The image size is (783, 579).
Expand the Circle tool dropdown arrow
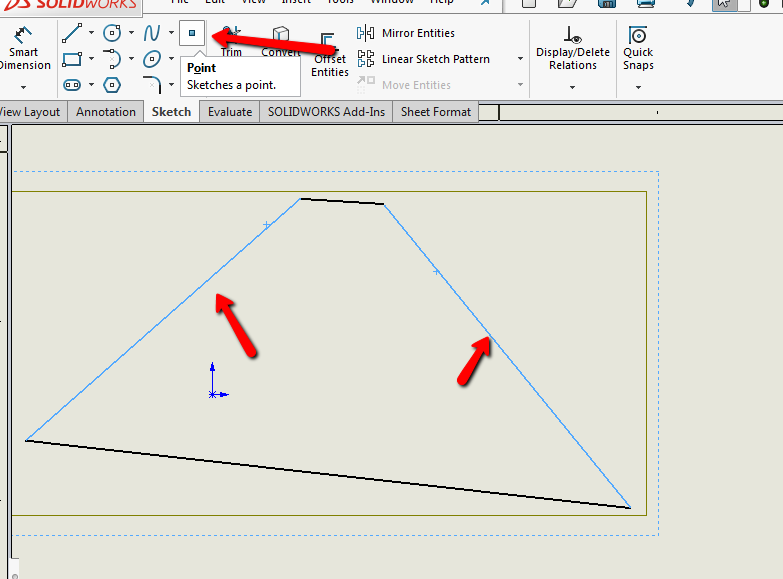(131, 33)
